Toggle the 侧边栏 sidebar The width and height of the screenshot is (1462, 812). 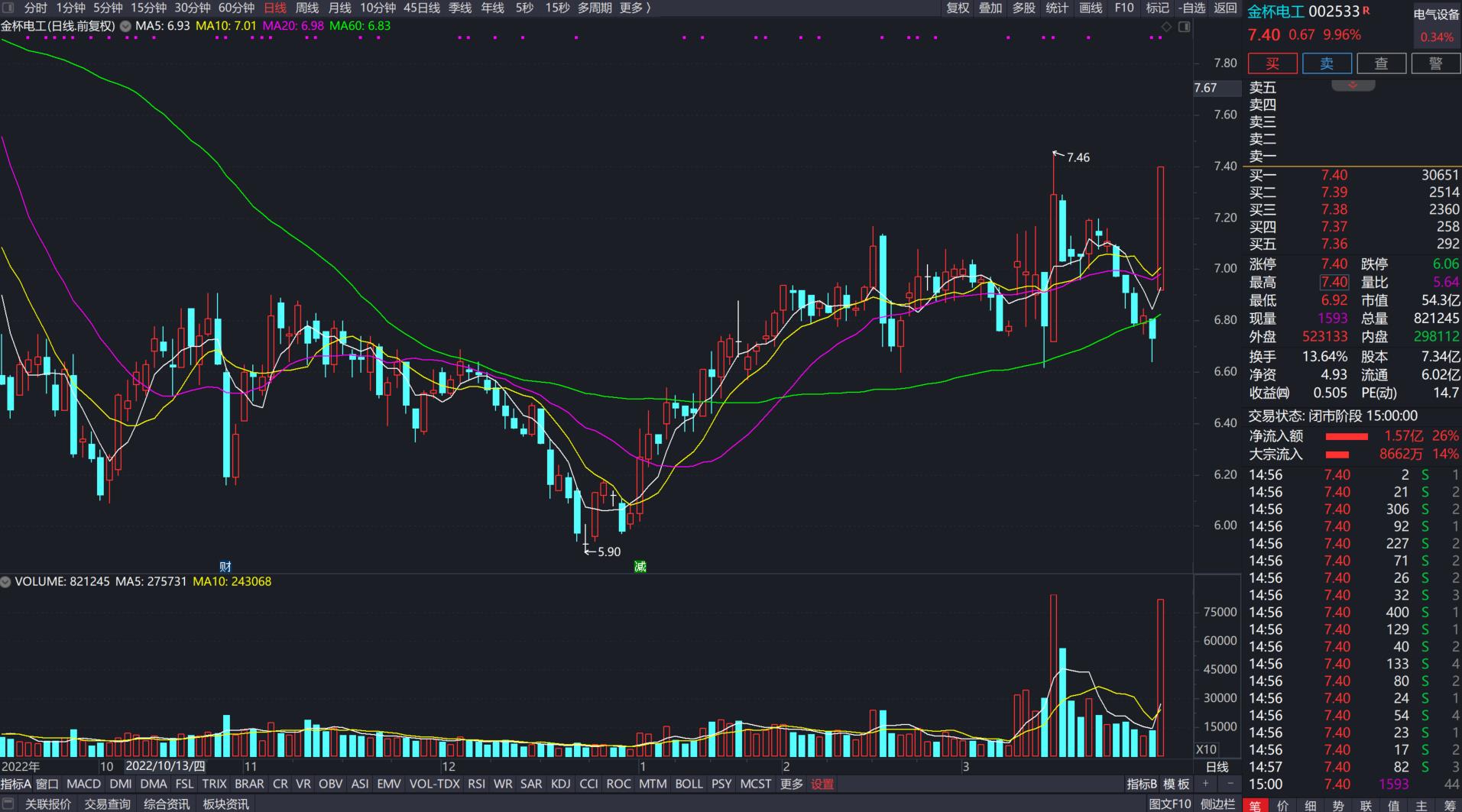coord(1219,804)
